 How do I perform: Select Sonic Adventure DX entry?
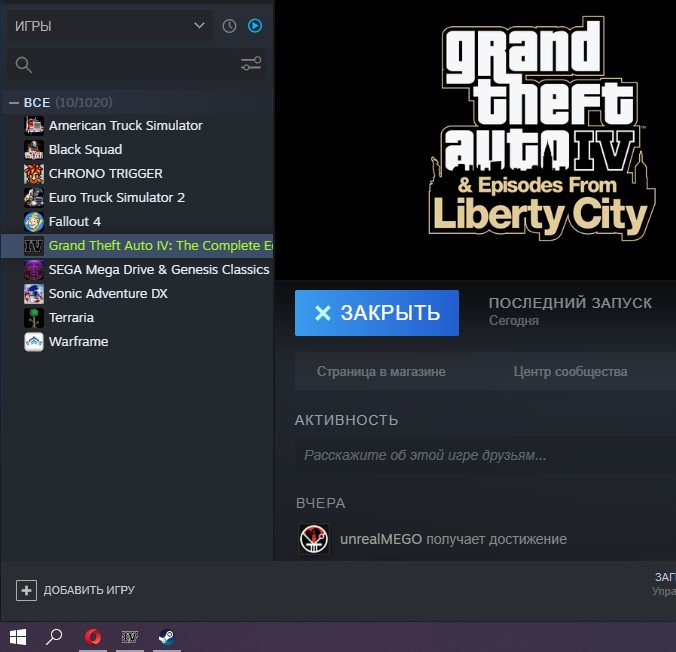pos(137,294)
